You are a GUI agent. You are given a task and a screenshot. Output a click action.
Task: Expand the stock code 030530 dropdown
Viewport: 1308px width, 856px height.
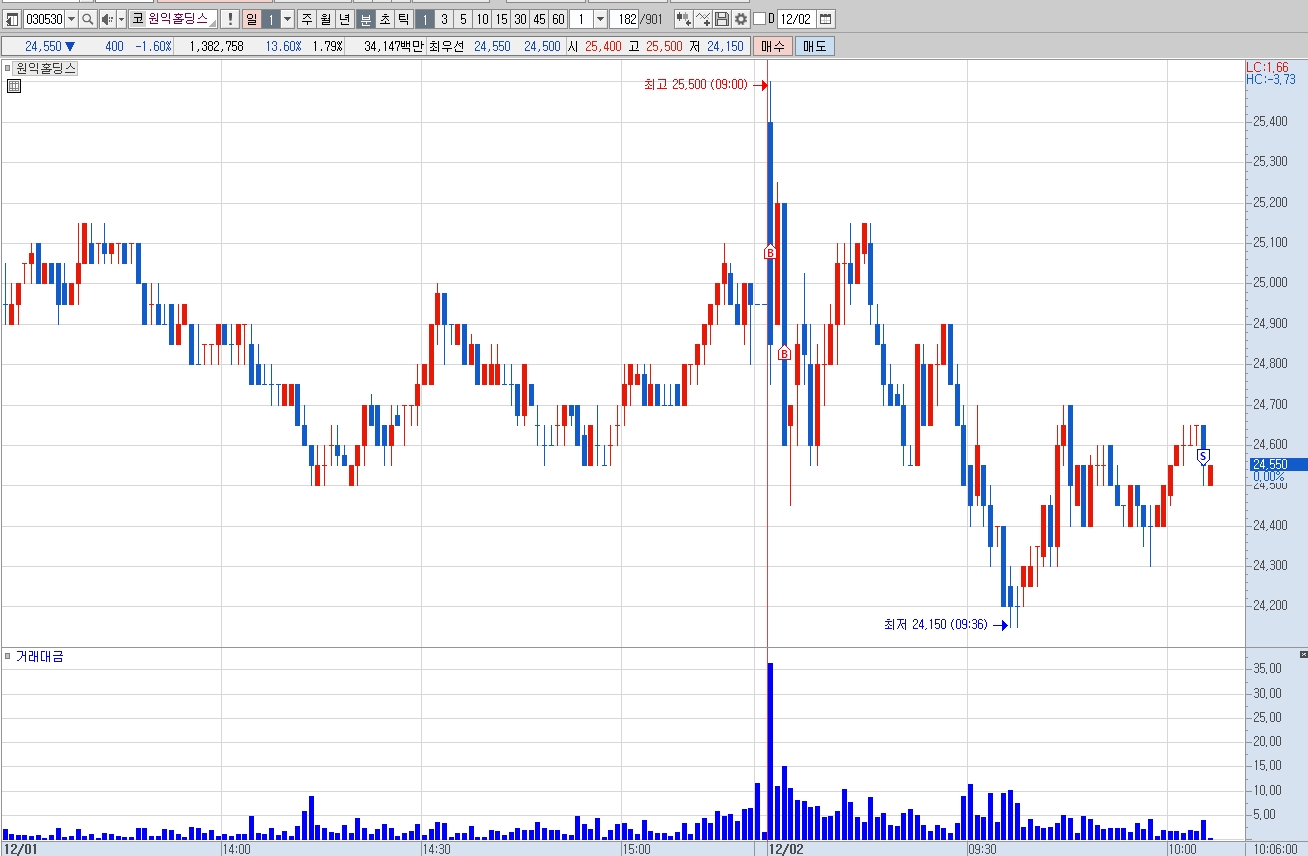(x=71, y=19)
